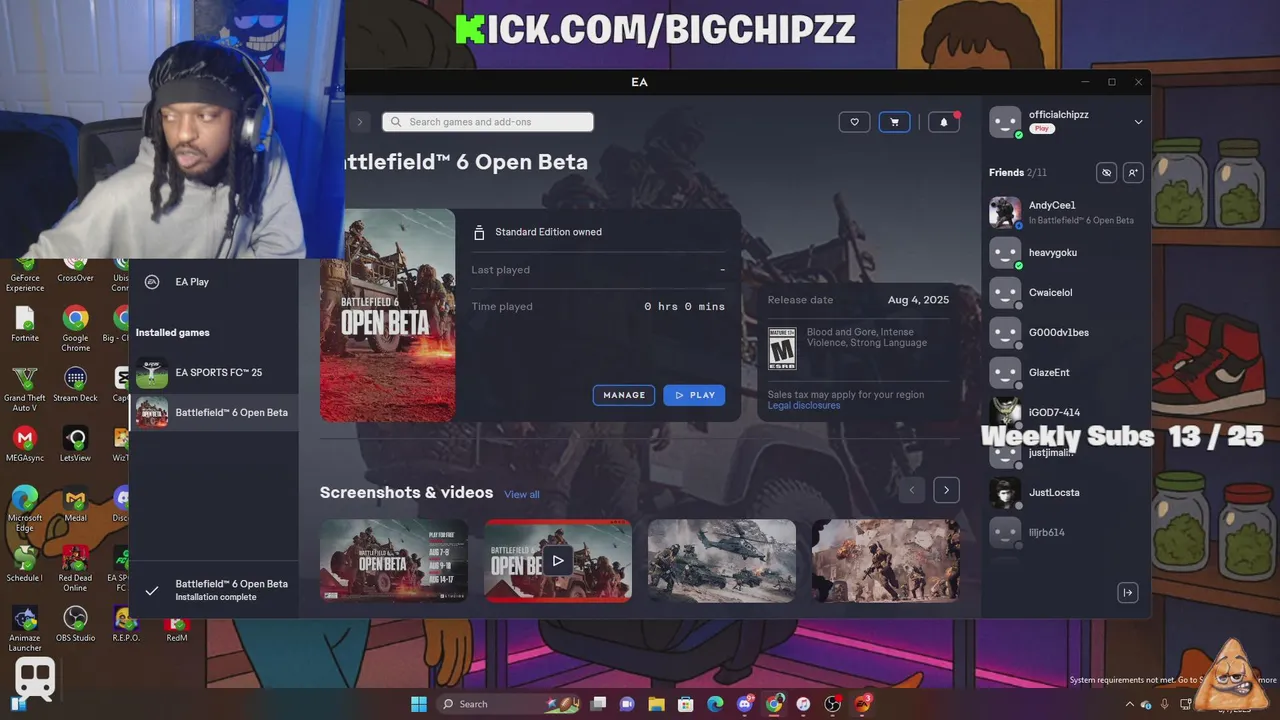Click the forward navigation arrow
This screenshot has width=1280, height=720.
360,122
